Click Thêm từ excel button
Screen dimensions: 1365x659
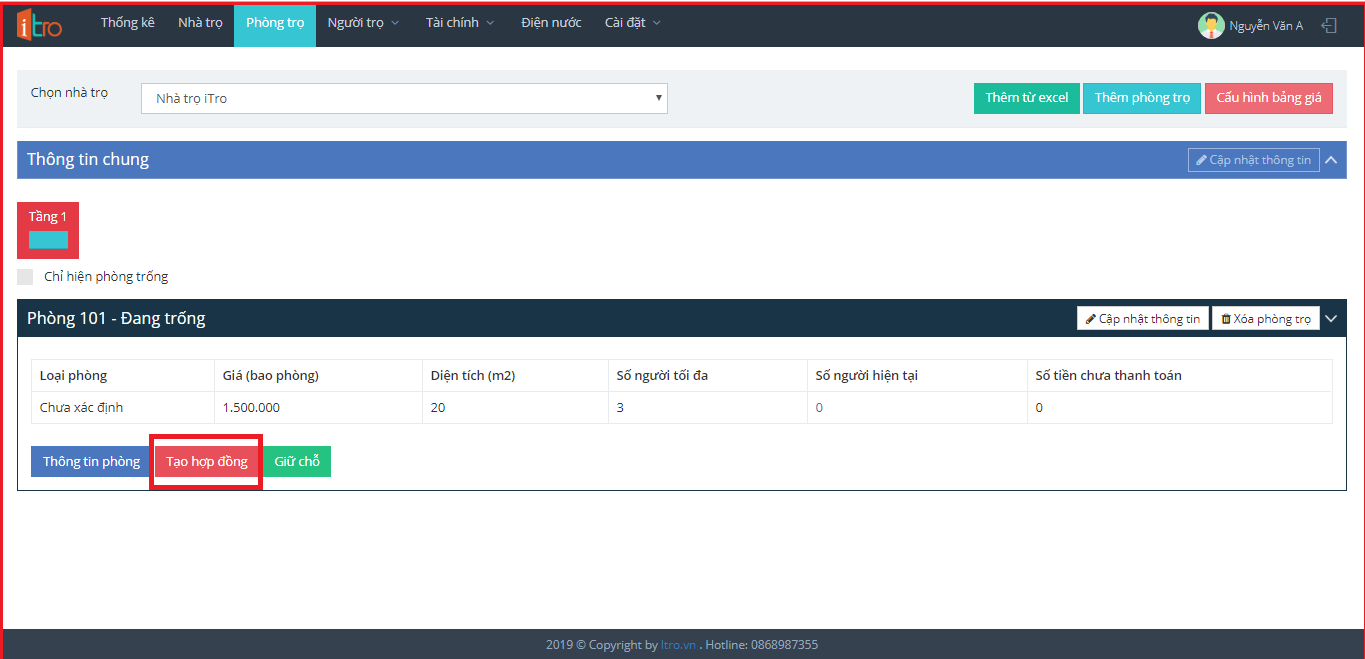click(x=1026, y=98)
